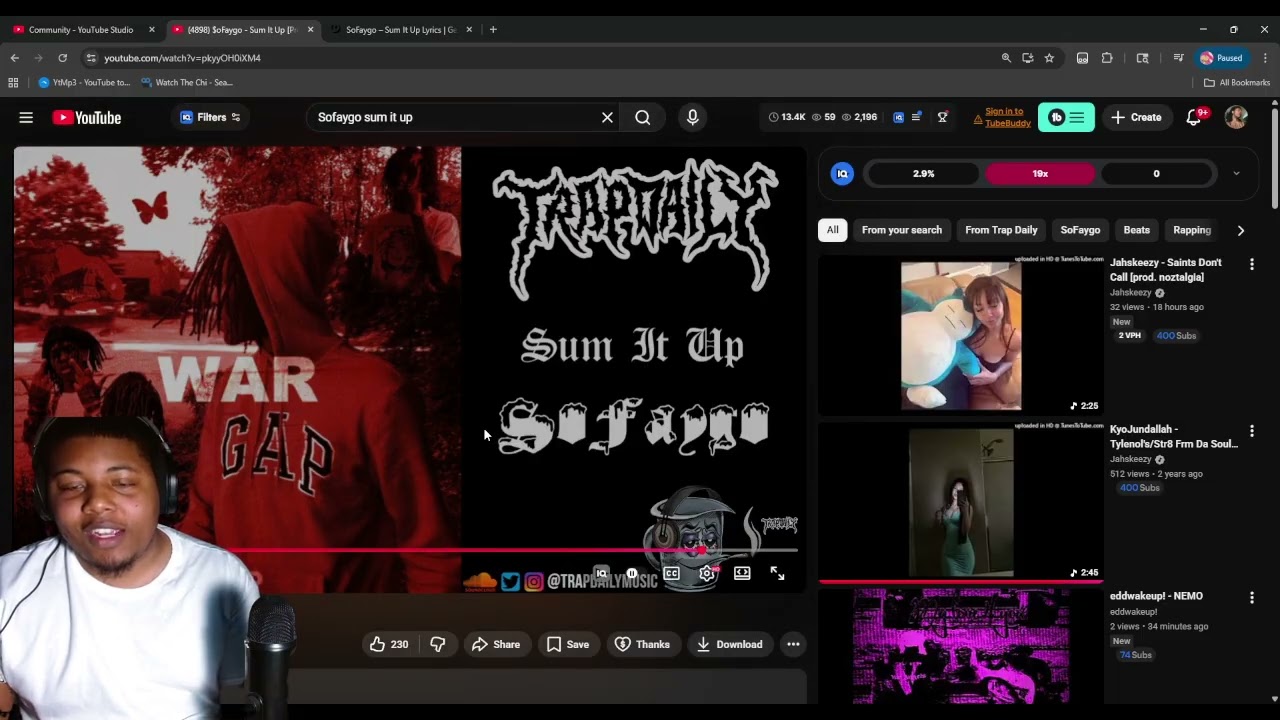Click the URL address bar
This screenshot has height=720, width=1280.
click(540, 58)
